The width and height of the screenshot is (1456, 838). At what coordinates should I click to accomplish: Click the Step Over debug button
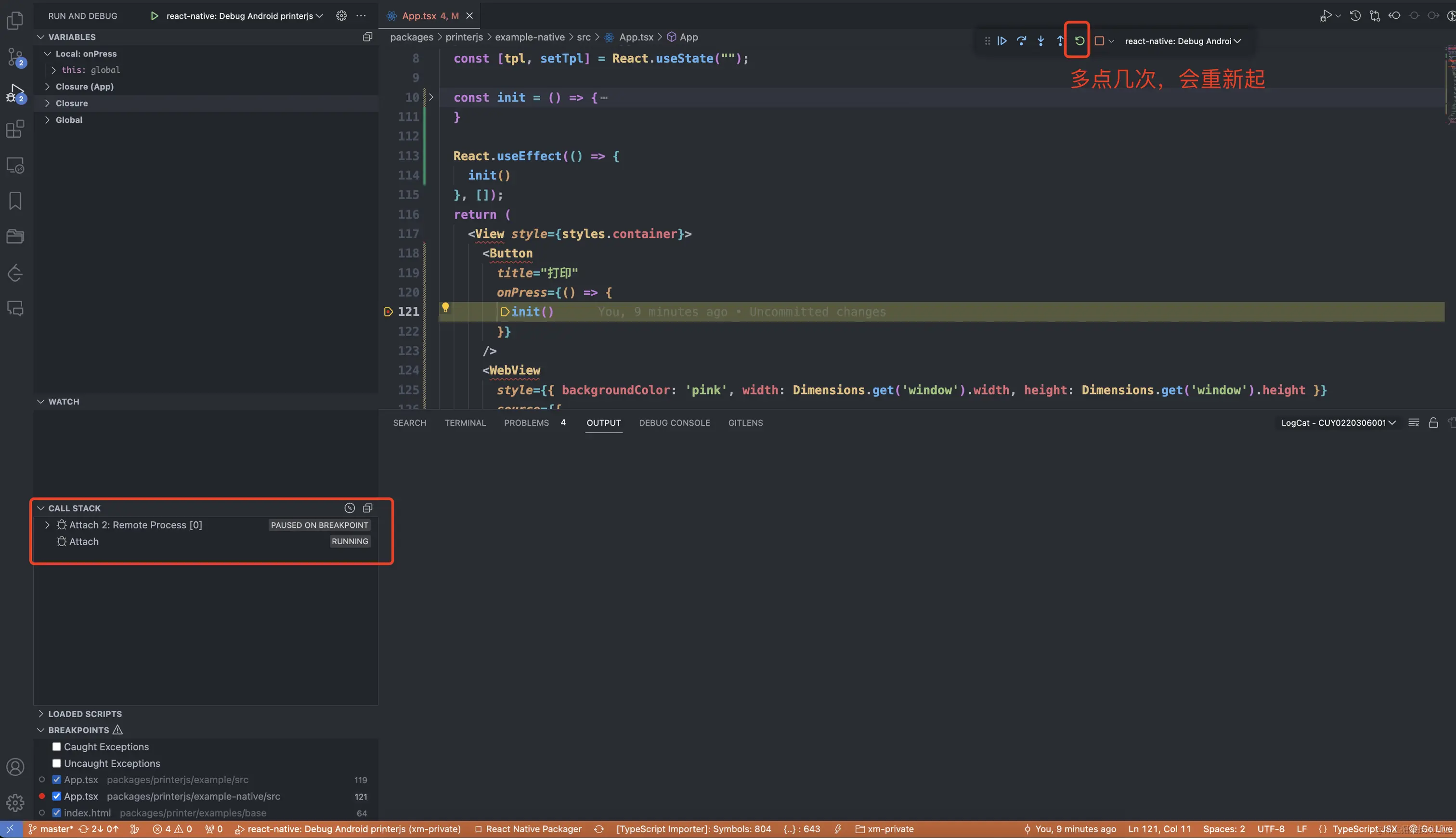click(x=1021, y=41)
